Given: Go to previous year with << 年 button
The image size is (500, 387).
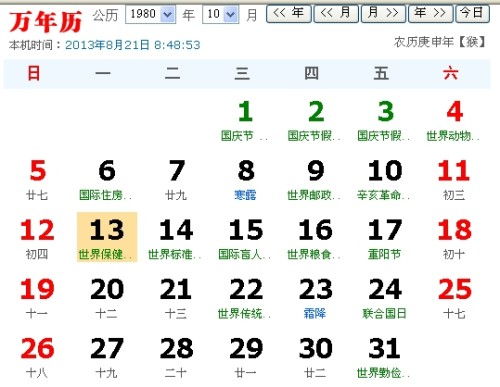Looking at the screenshot, I should (289, 13).
